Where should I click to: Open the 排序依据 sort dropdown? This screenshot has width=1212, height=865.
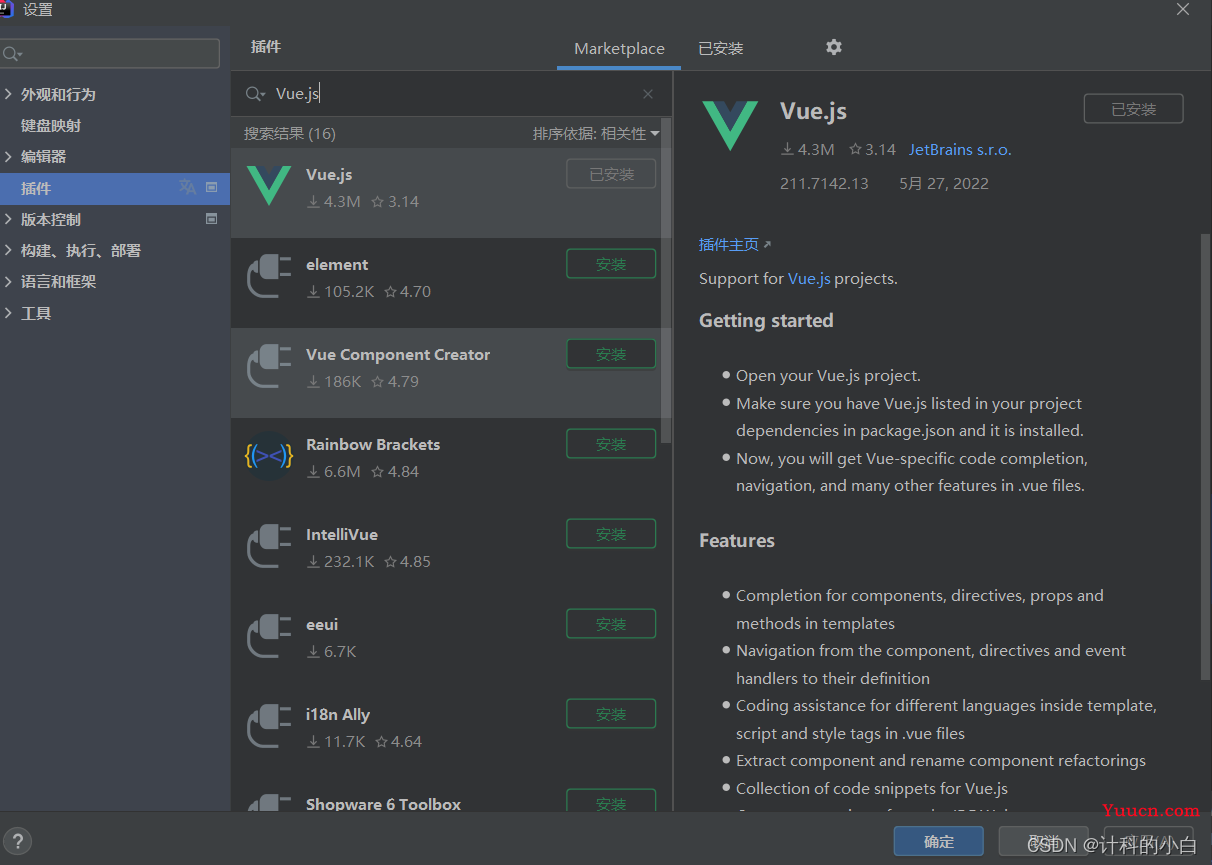596,133
